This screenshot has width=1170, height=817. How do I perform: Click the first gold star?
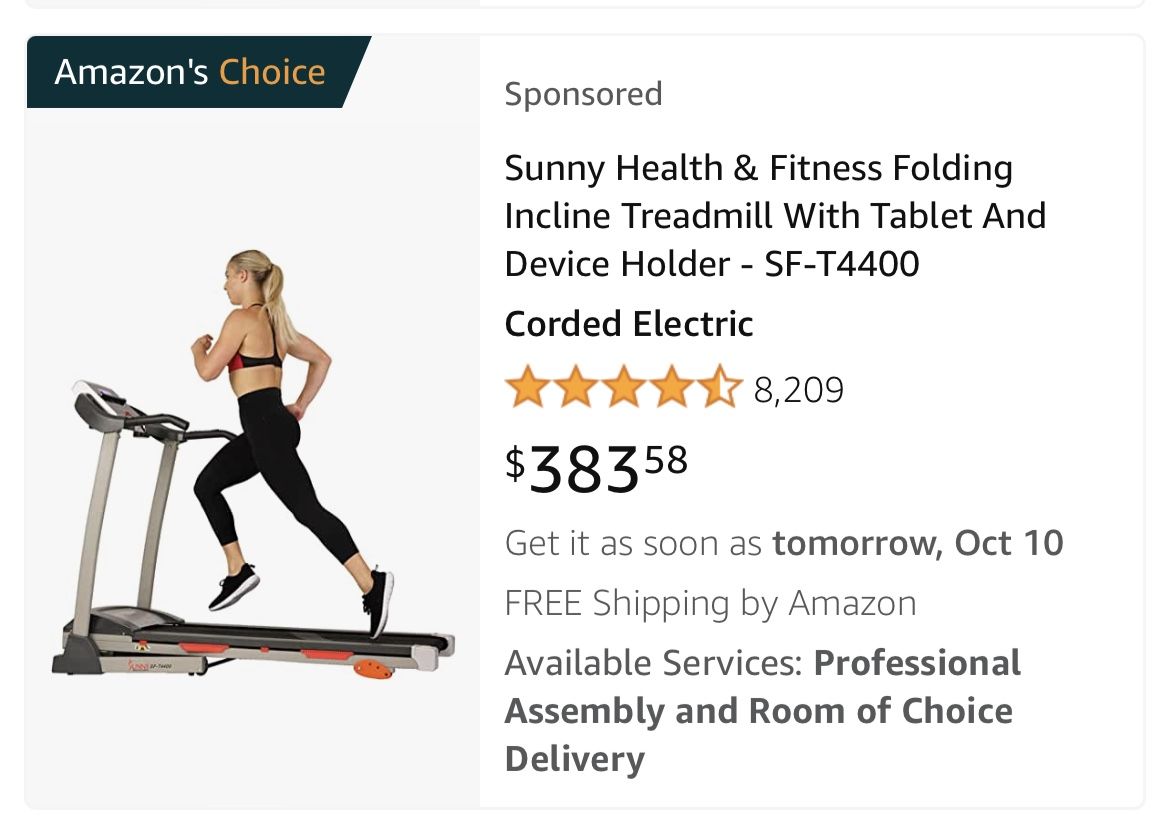pos(527,386)
